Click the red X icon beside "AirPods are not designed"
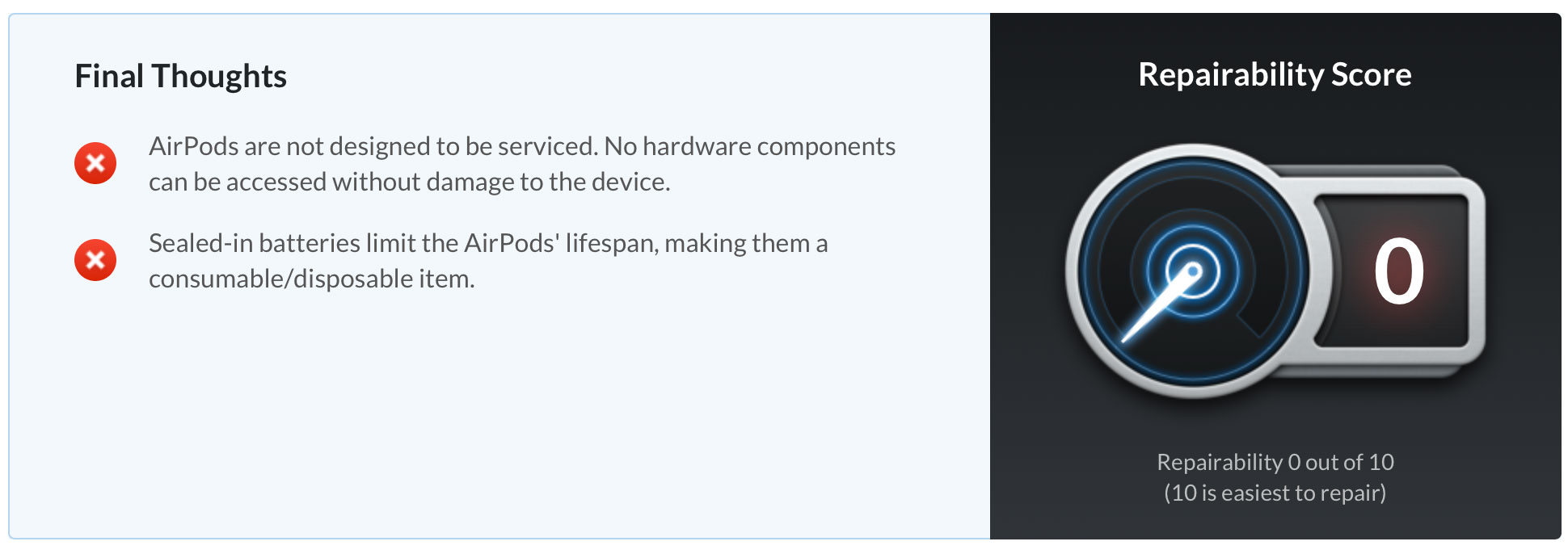Image resolution: width=1568 pixels, height=554 pixels. coord(95,163)
